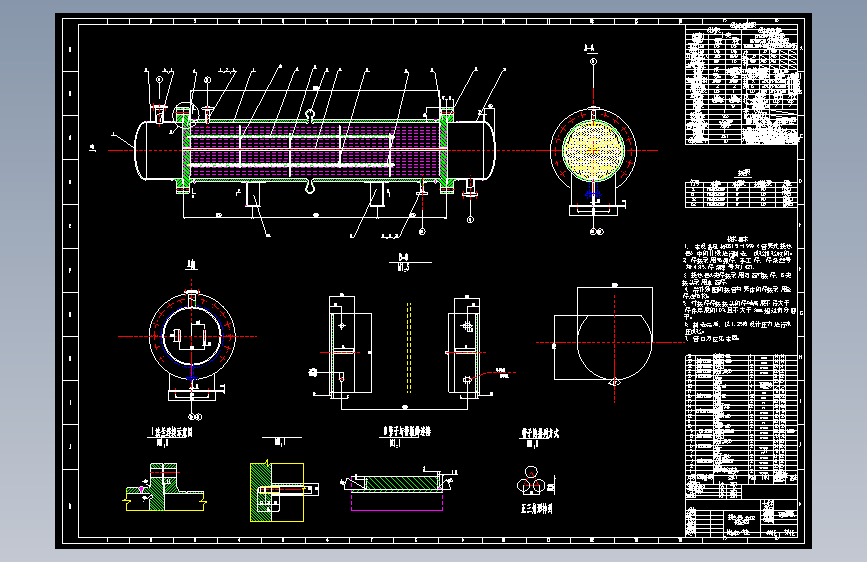Click the yellow-bordered tubesheet detail view

(284, 492)
